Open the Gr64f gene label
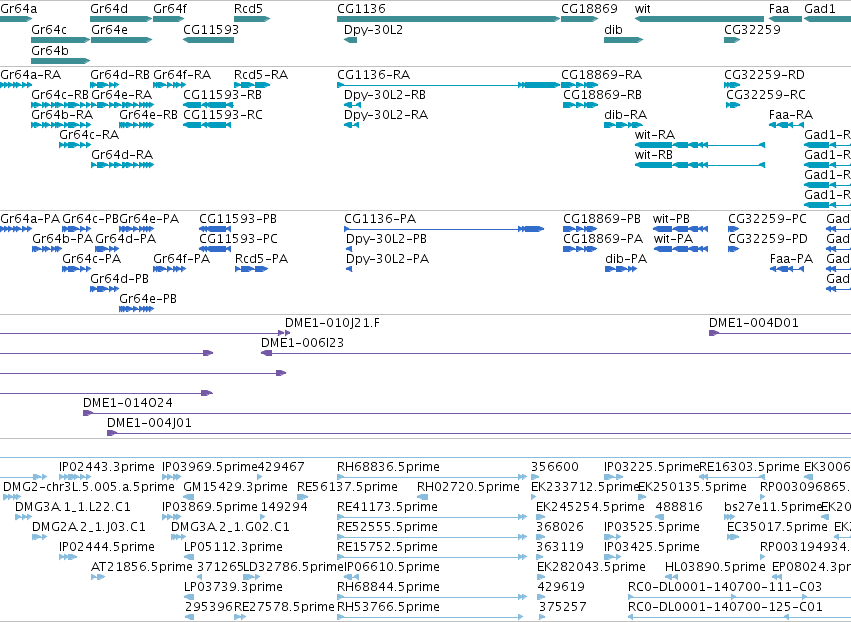851x622 pixels. pos(170,9)
